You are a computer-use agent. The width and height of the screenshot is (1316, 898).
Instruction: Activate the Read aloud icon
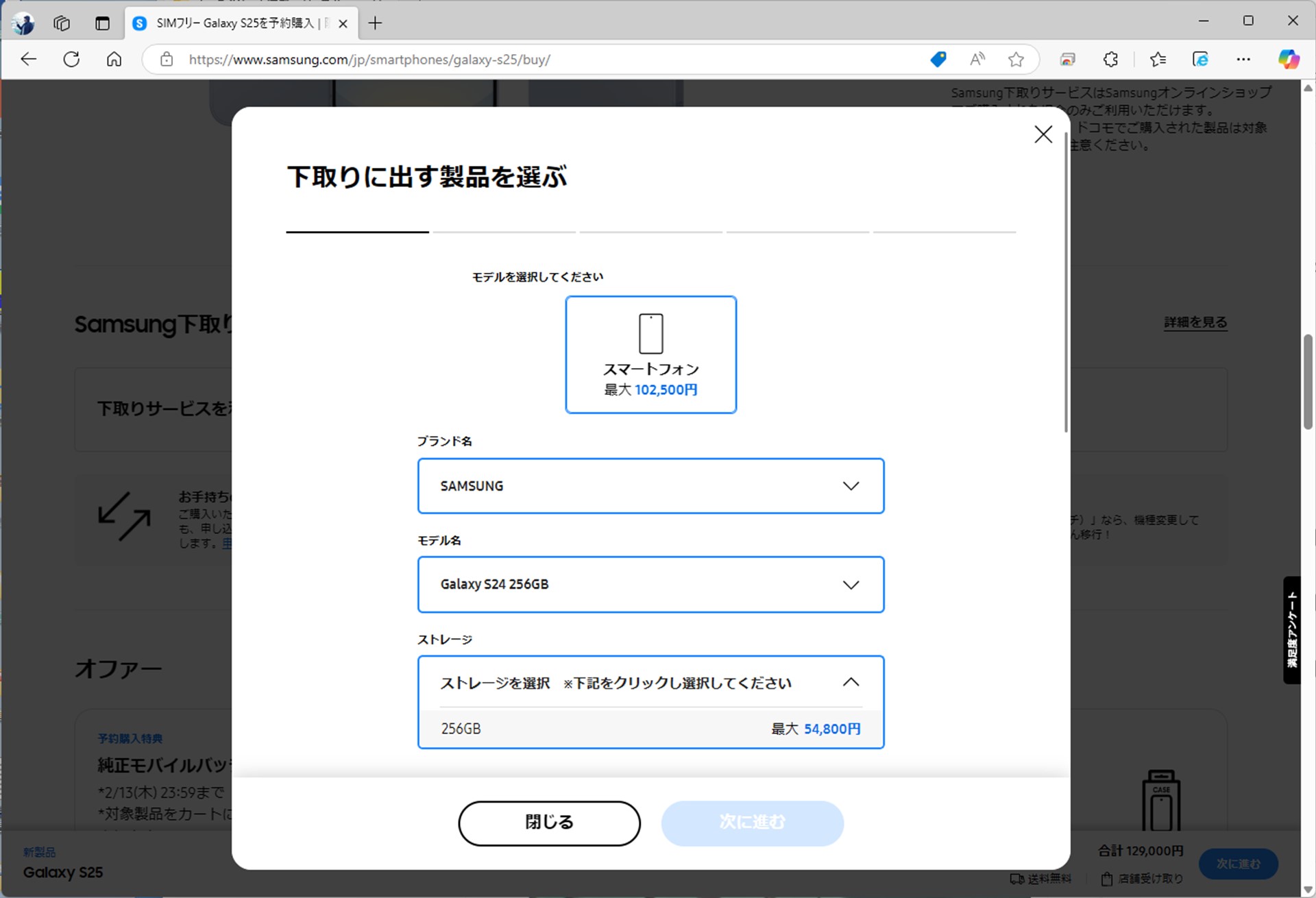tap(977, 60)
